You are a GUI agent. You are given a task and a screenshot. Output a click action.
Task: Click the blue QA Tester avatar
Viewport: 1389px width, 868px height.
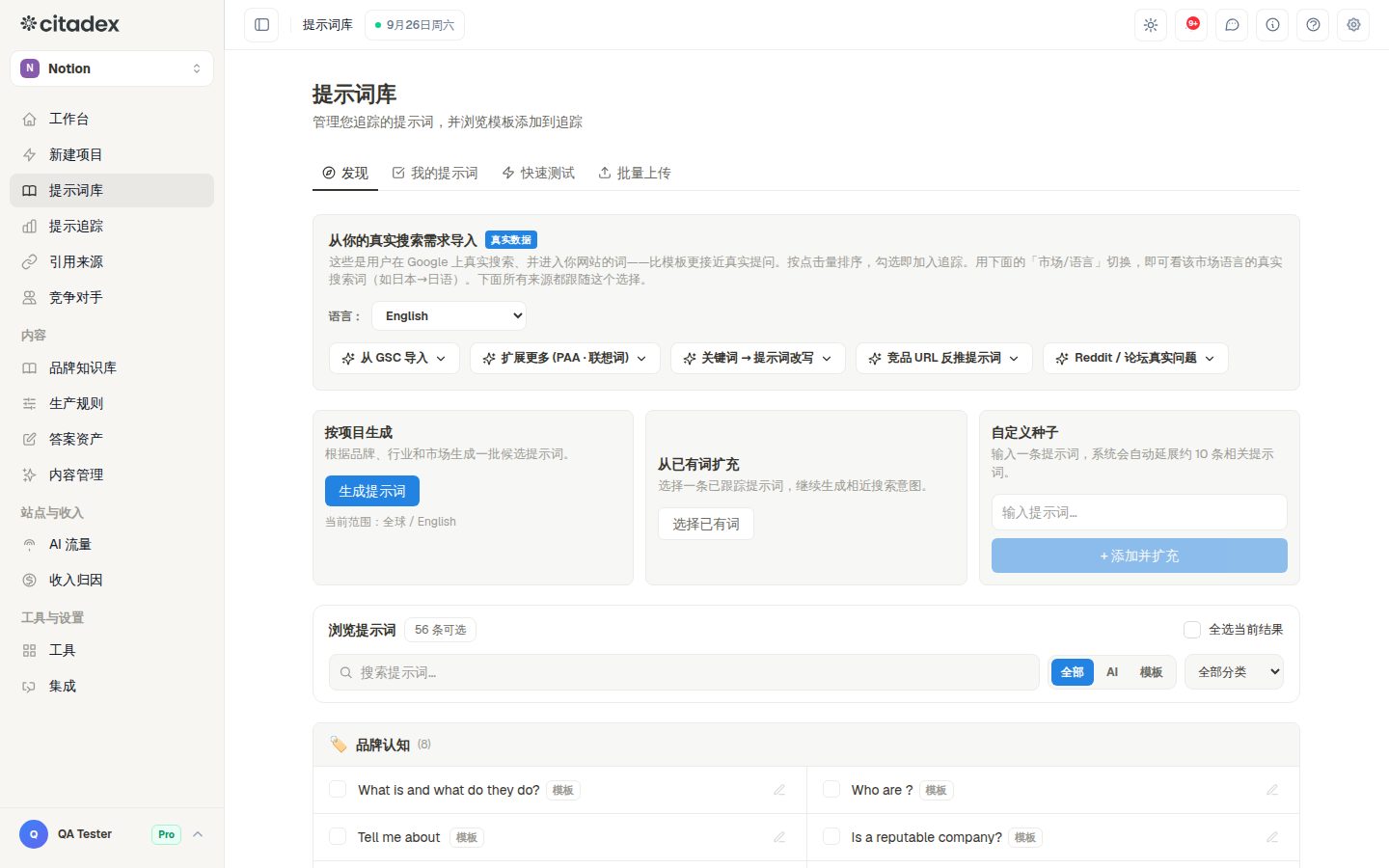[34, 834]
